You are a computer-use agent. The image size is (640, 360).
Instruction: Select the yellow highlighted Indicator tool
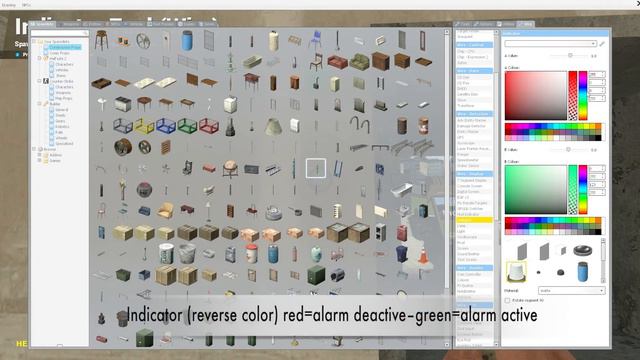tap(474, 220)
